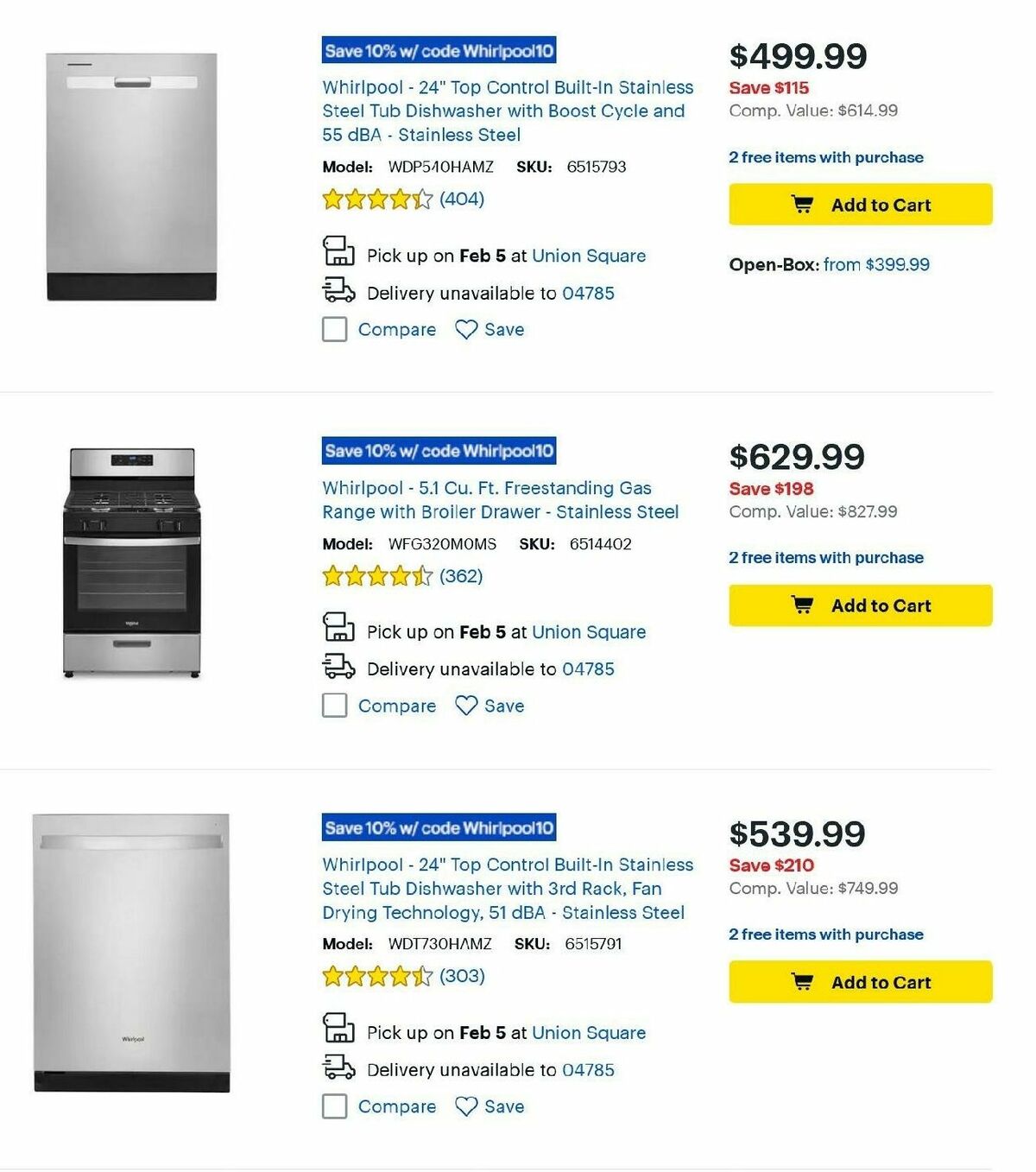Enable Compare for the WDP540HAMZ dishwasher

click(x=334, y=329)
